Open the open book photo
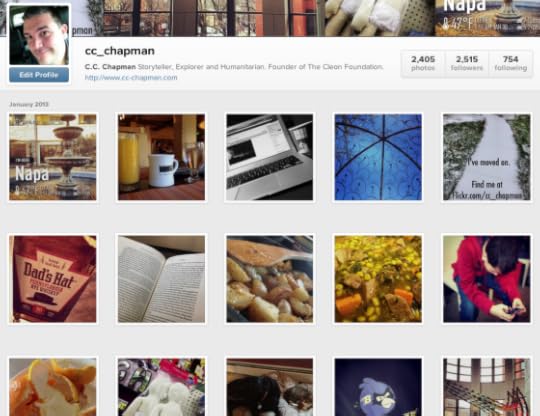This screenshot has height=416, width=540. [161, 279]
